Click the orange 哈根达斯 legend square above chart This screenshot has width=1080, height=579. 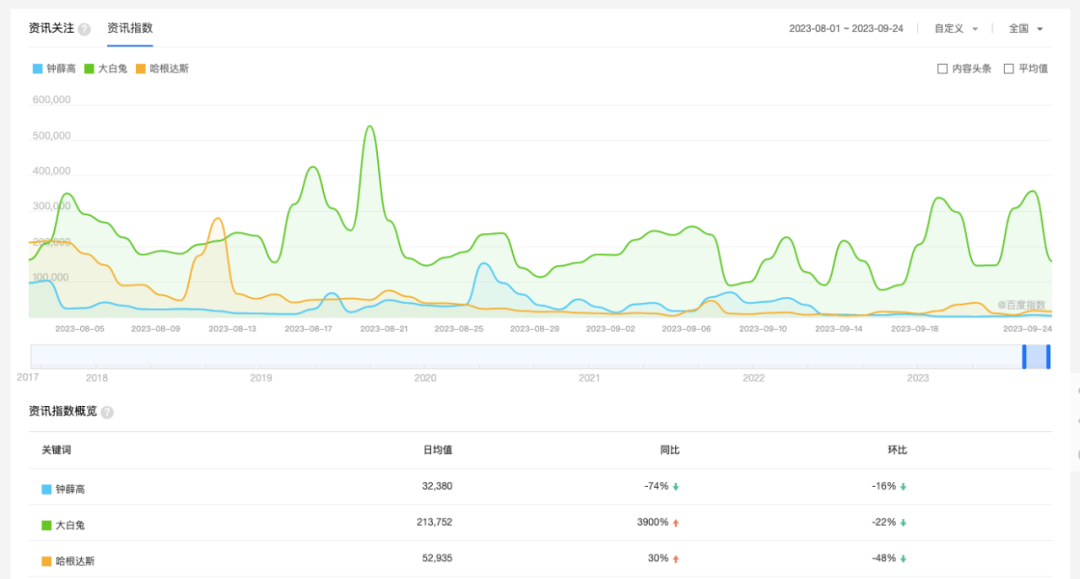pos(141,69)
